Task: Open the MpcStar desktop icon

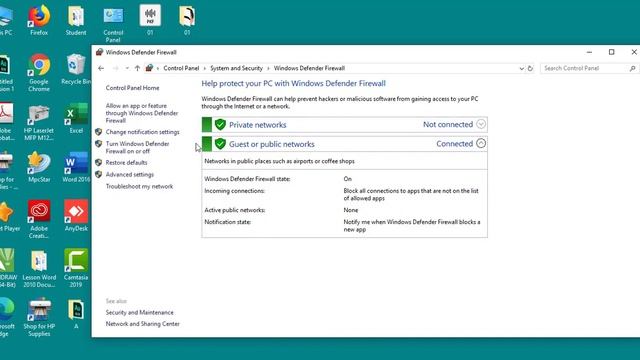Action: [x=39, y=167]
